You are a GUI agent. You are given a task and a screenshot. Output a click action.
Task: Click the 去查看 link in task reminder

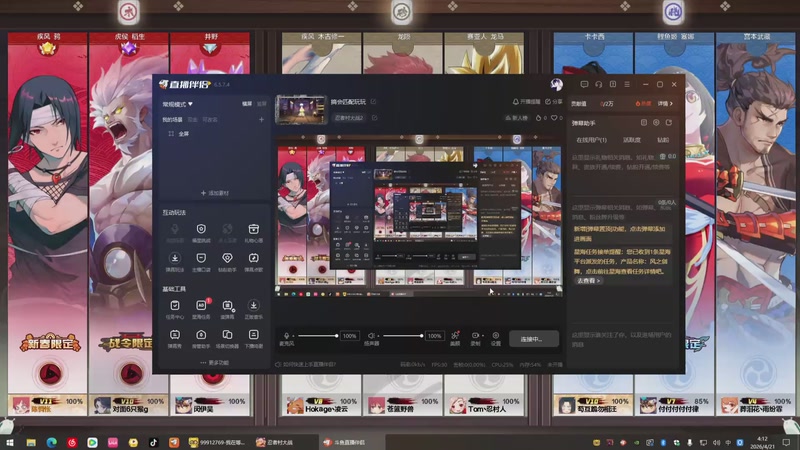tap(588, 281)
